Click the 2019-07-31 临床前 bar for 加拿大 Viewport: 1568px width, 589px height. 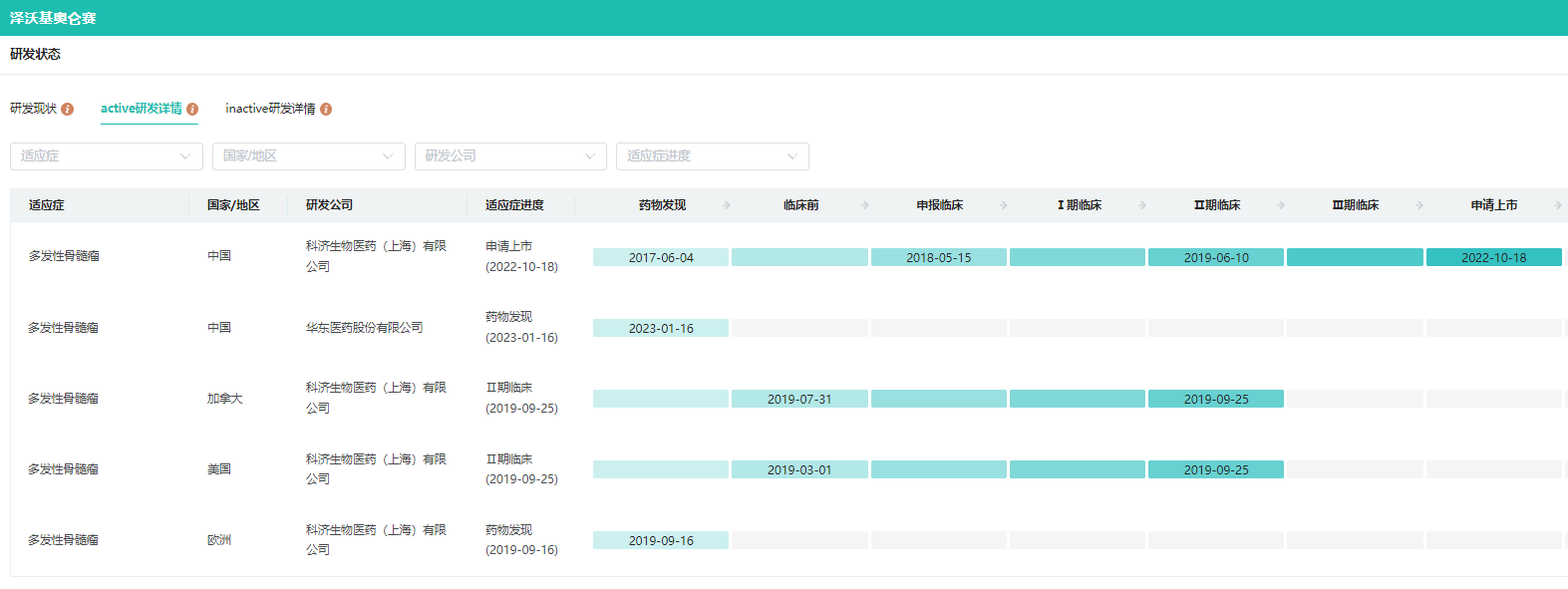798,399
